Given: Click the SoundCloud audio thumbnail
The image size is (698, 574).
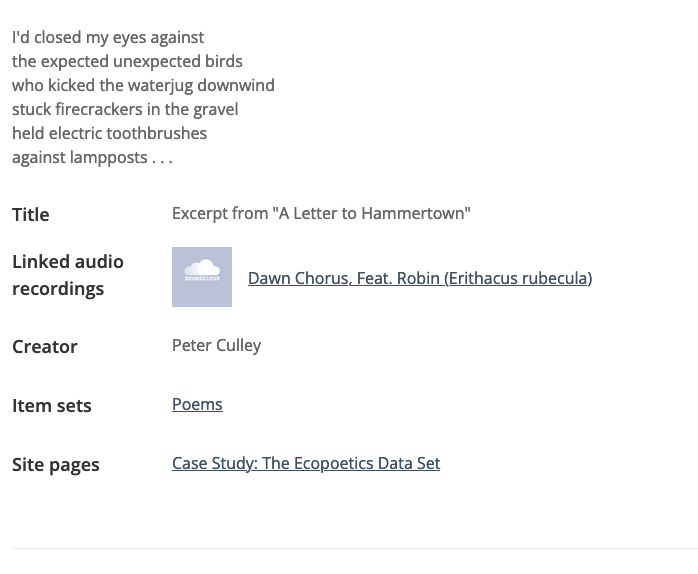Looking at the screenshot, I should coord(202,277).
